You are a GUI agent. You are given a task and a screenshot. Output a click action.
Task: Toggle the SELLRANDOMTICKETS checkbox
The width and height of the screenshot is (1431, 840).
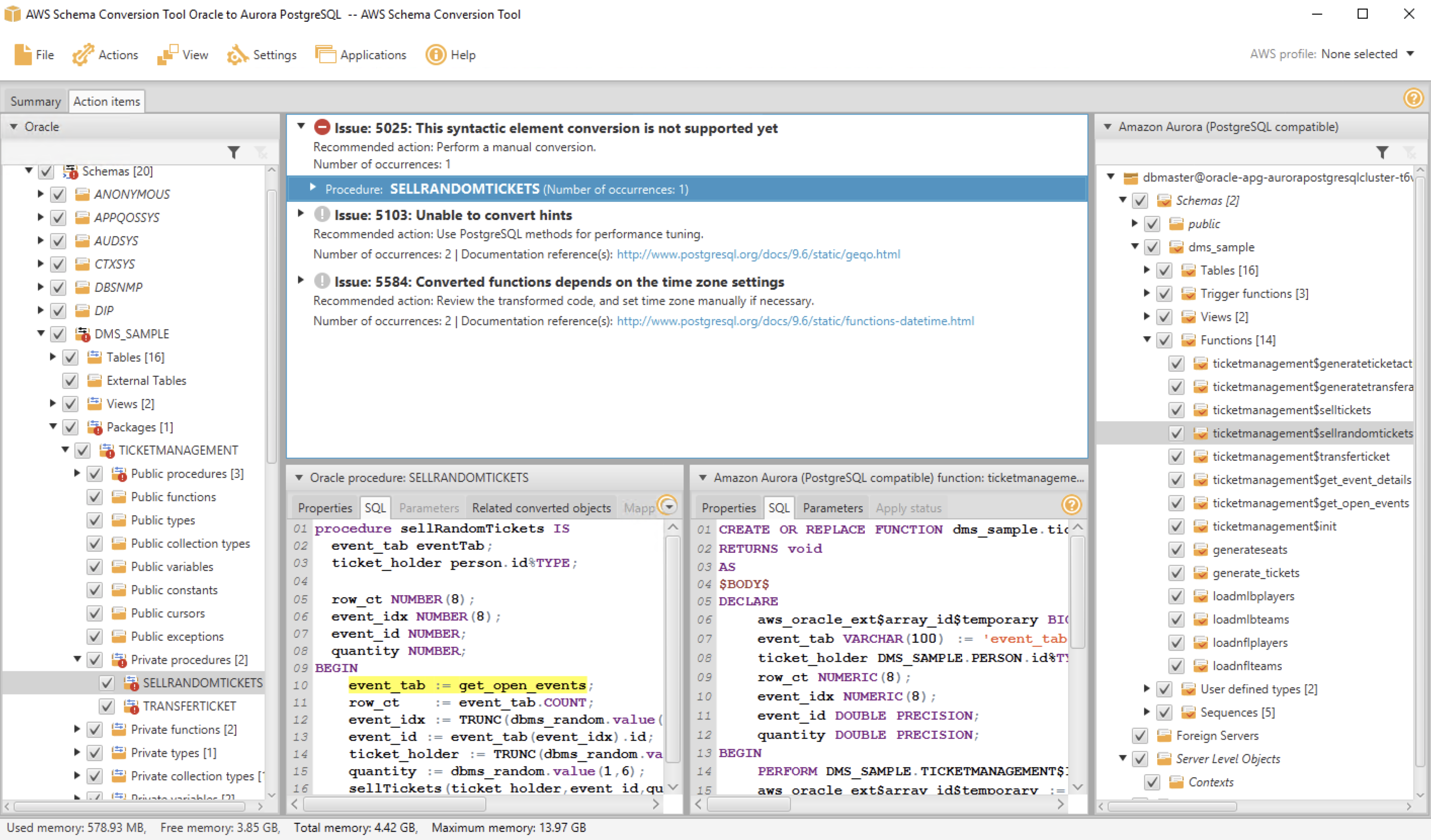[x=106, y=683]
